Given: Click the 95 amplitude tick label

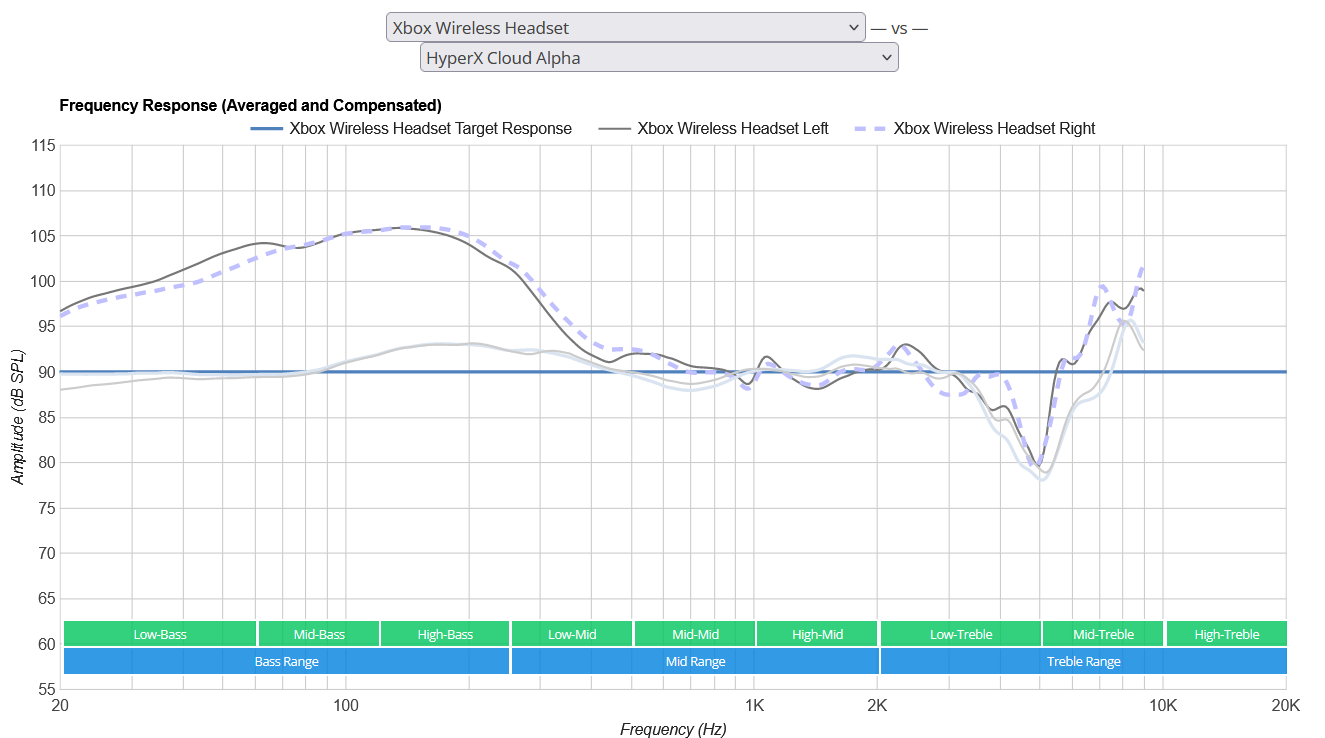Looking at the screenshot, I should 47,327.
